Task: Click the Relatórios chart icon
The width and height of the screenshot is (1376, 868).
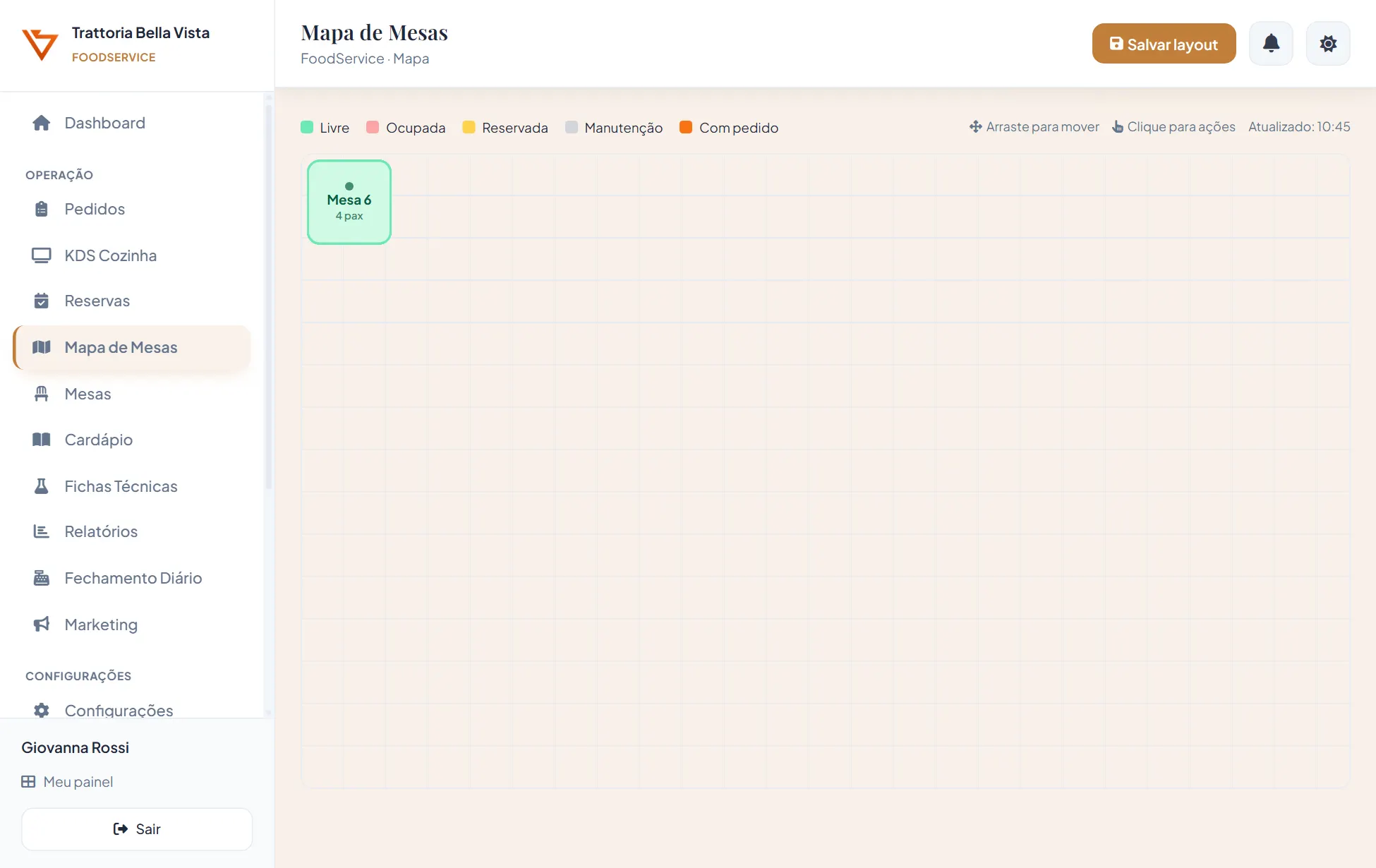Action: pyautogui.click(x=42, y=531)
